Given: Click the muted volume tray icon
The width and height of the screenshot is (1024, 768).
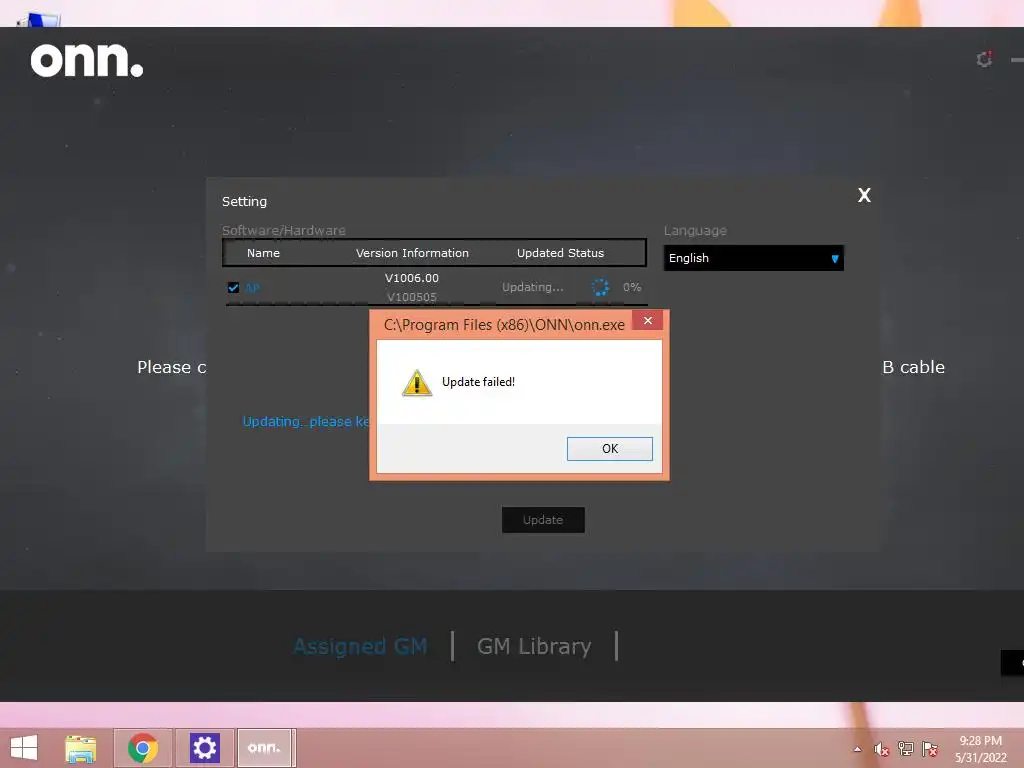Looking at the screenshot, I should click(x=882, y=749).
